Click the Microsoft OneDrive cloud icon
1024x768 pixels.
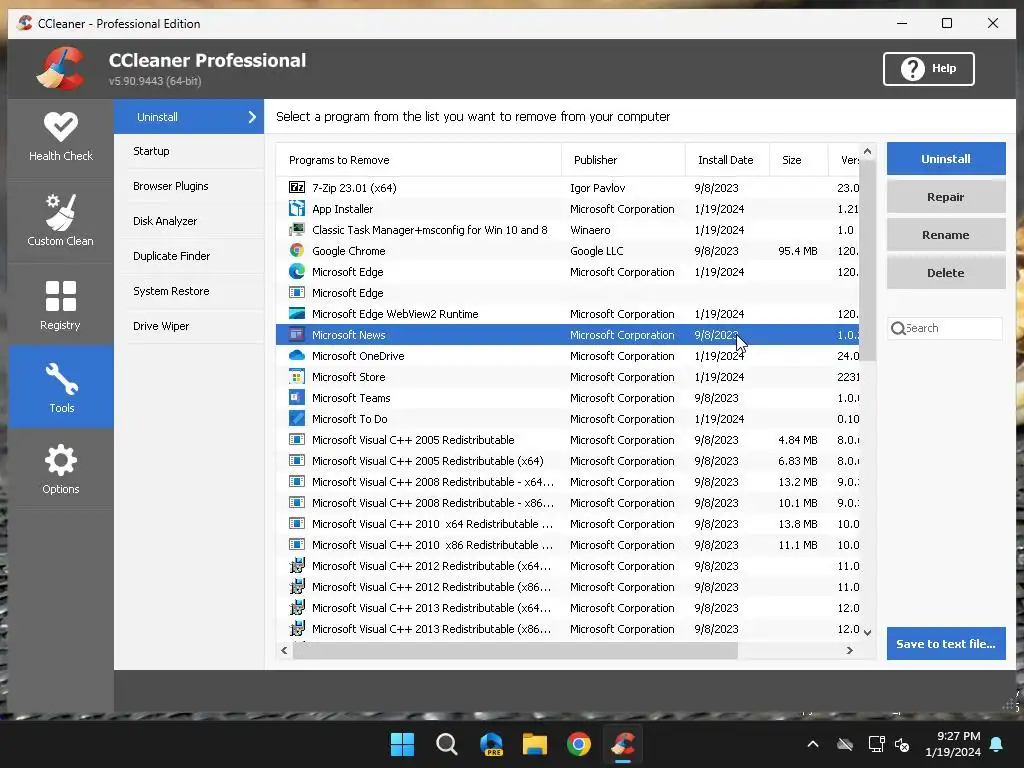point(296,355)
